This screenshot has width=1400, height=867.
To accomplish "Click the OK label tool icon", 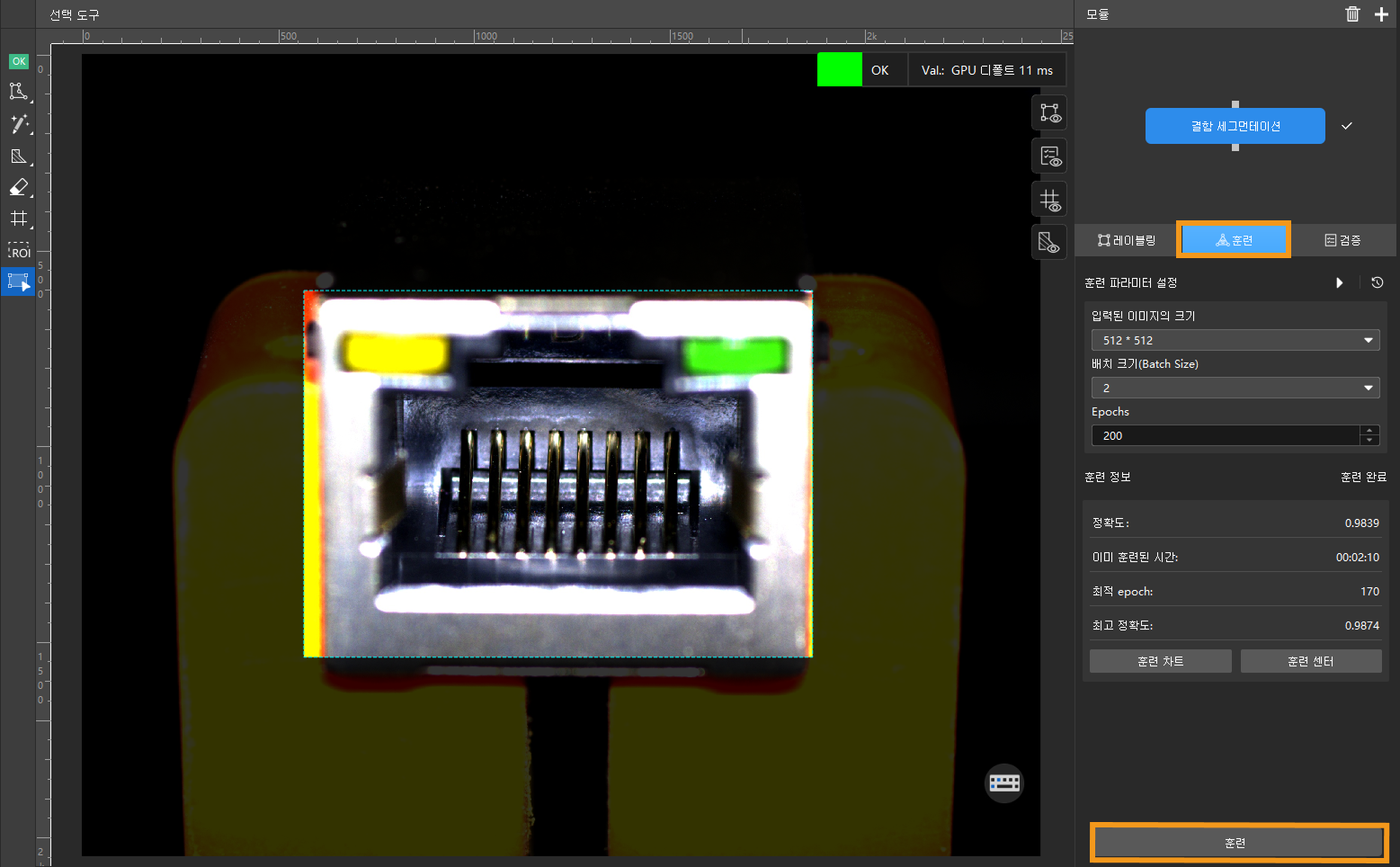I will [x=18, y=61].
